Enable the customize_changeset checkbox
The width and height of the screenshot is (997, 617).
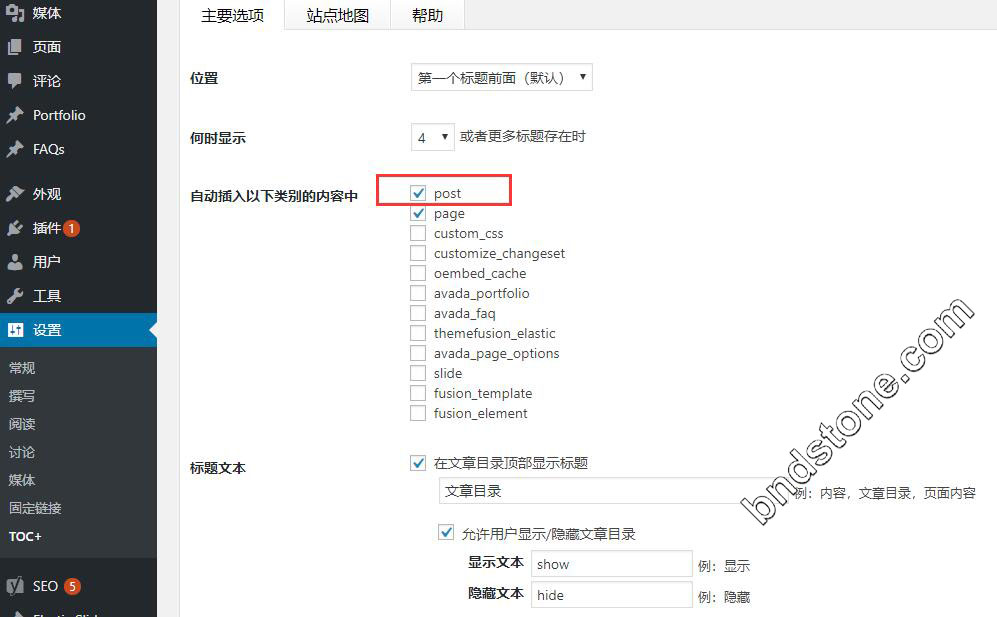418,253
